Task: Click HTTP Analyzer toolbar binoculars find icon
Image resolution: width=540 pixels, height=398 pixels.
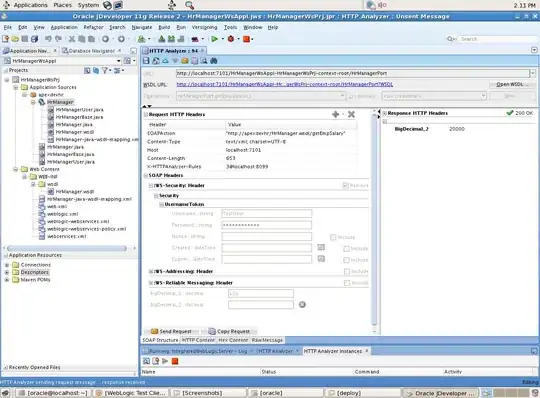Action: coord(214,61)
